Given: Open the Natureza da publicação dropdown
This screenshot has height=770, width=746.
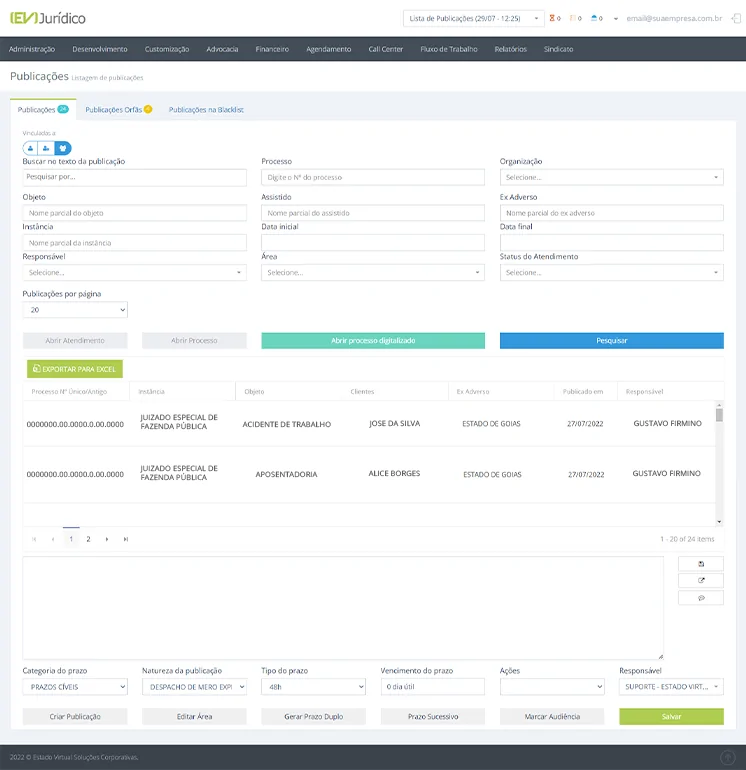Looking at the screenshot, I should (x=194, y=687).
